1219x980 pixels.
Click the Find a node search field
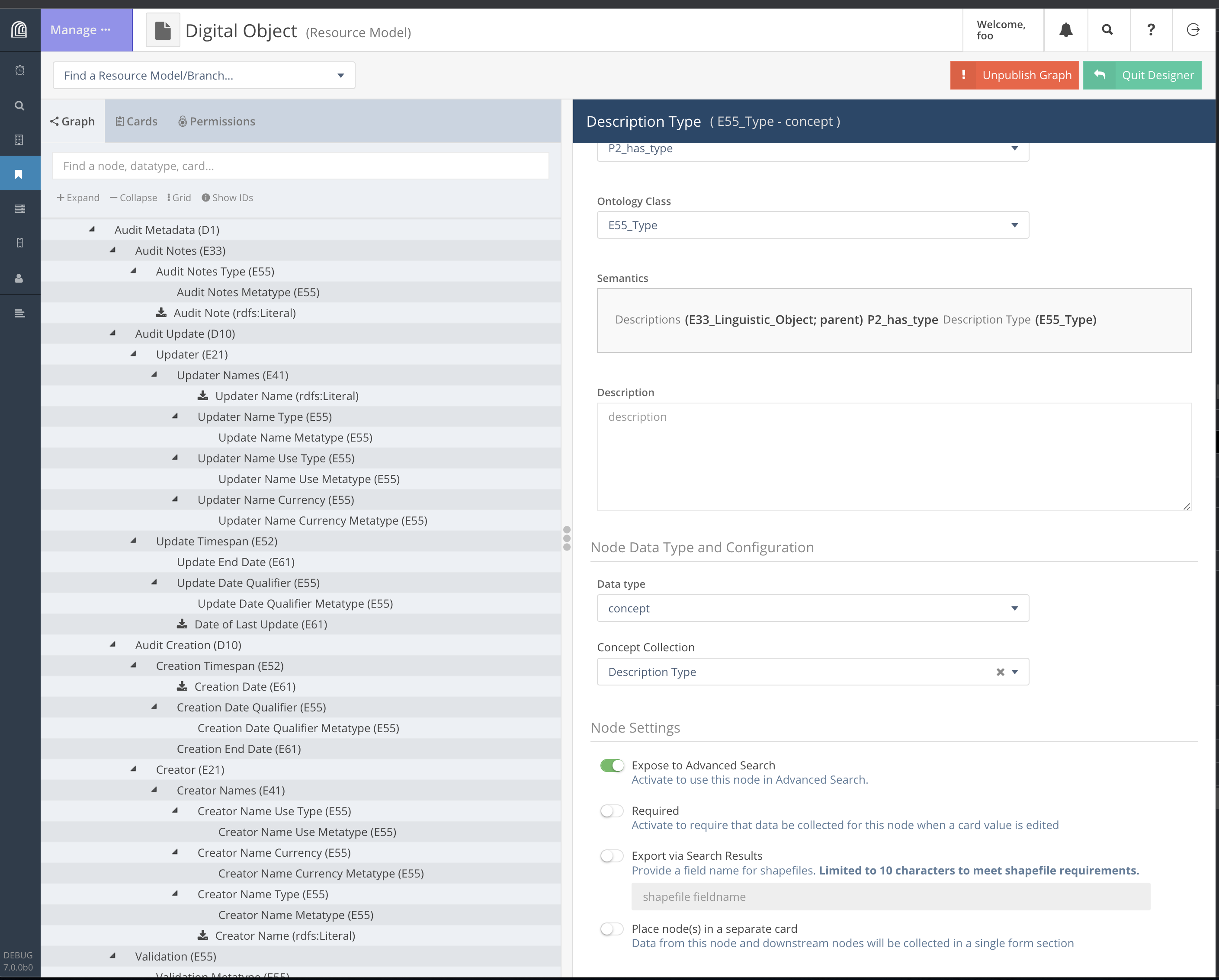300,166
